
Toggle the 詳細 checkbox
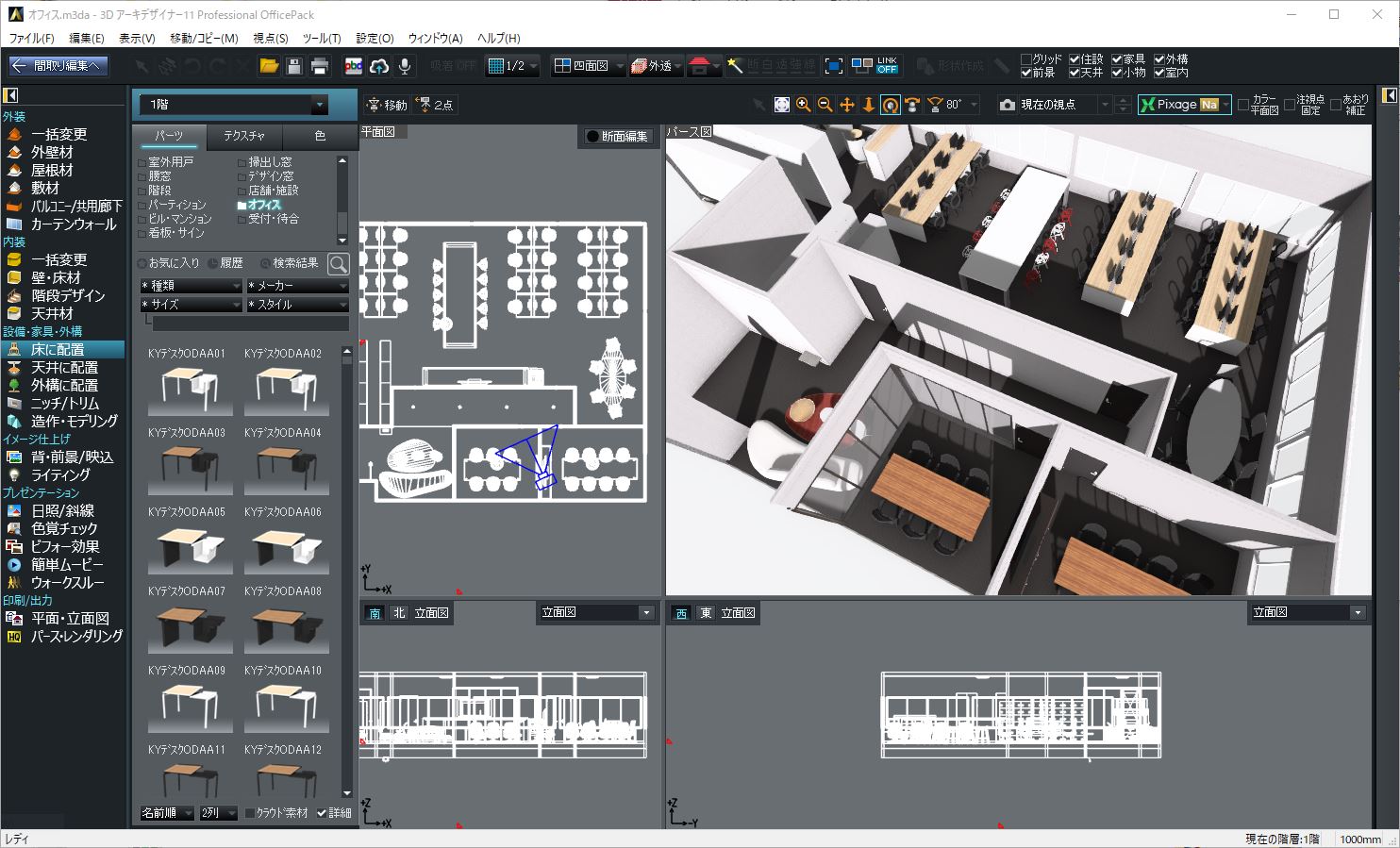322,813
